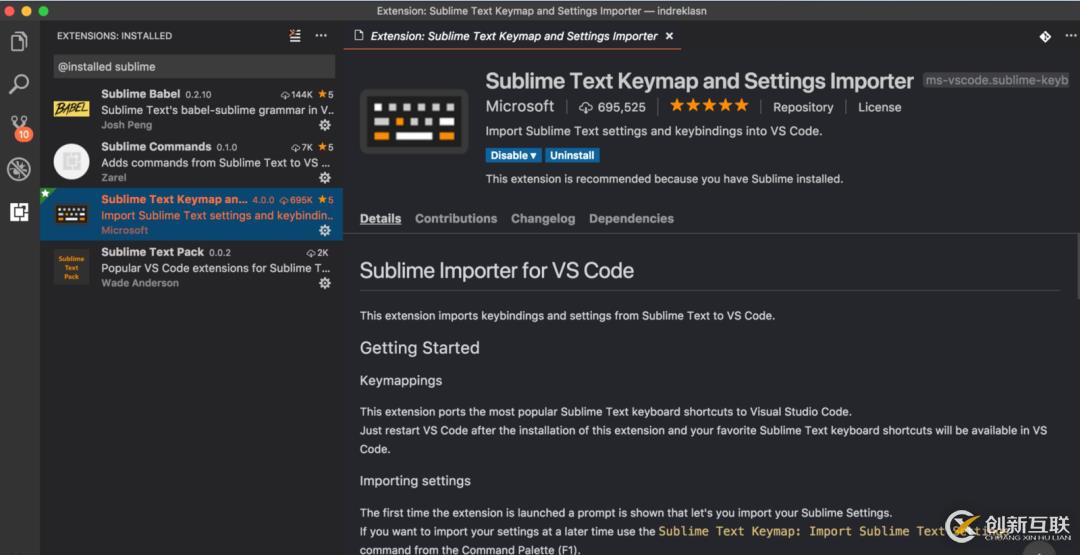Click the Uninstall button

point(572,155)
